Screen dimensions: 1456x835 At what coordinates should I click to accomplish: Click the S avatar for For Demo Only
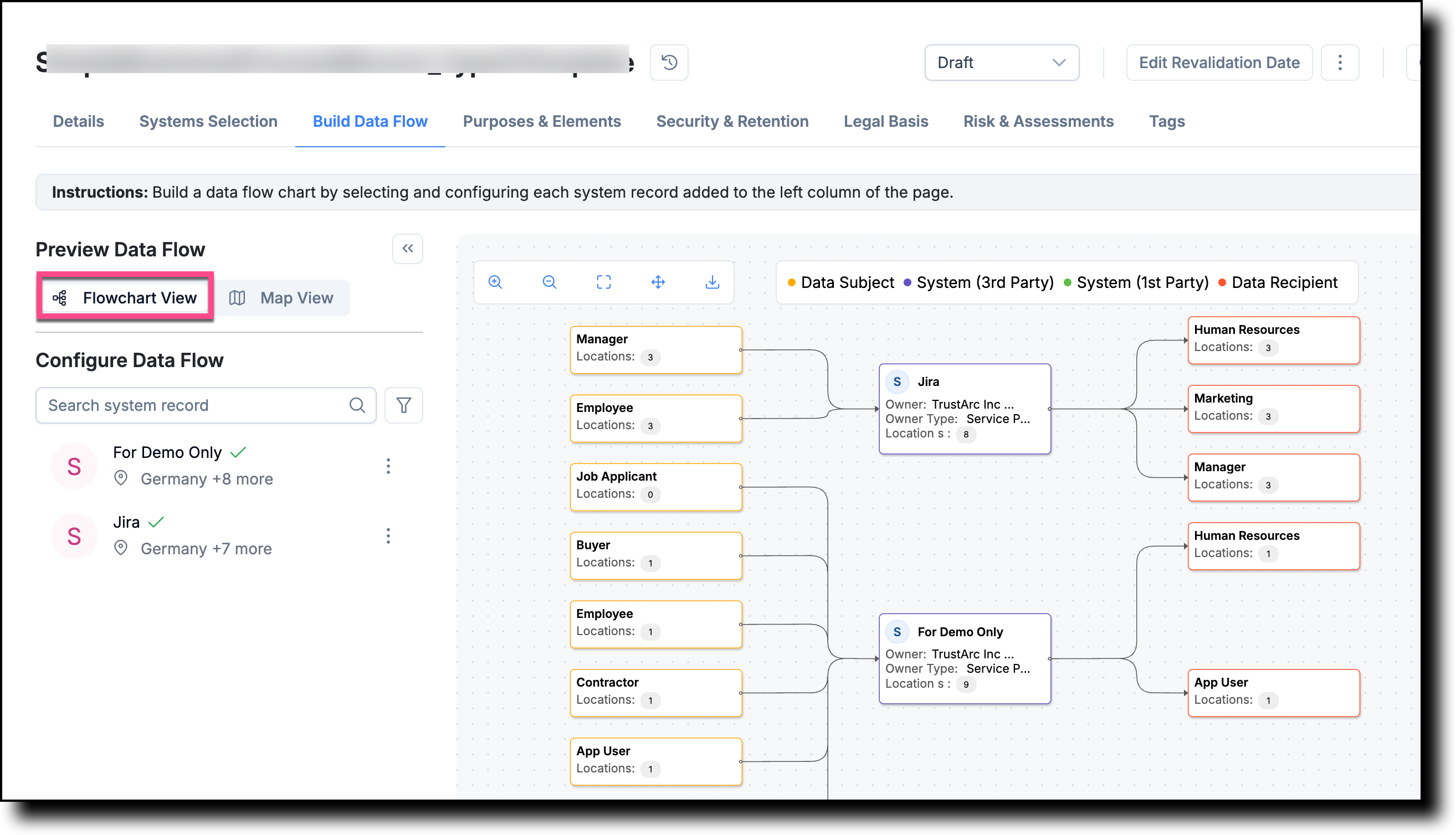pos(74,466)
